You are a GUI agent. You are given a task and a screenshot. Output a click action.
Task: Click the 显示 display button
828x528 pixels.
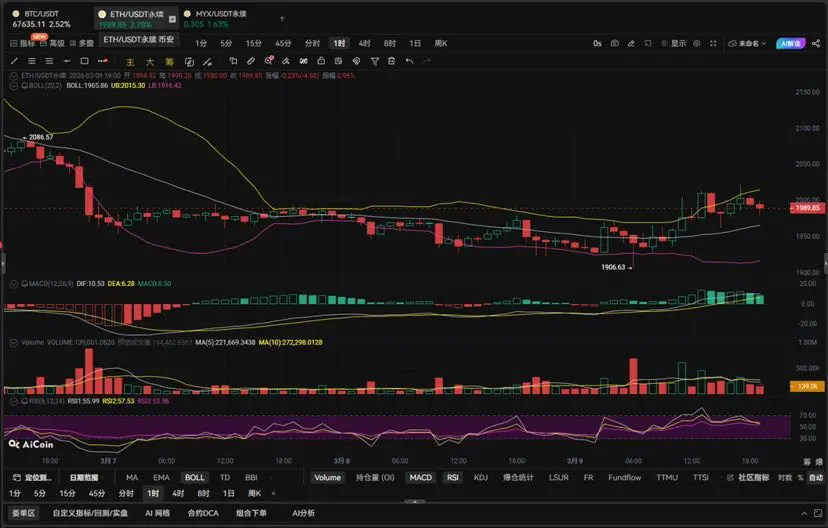[674, 43]
